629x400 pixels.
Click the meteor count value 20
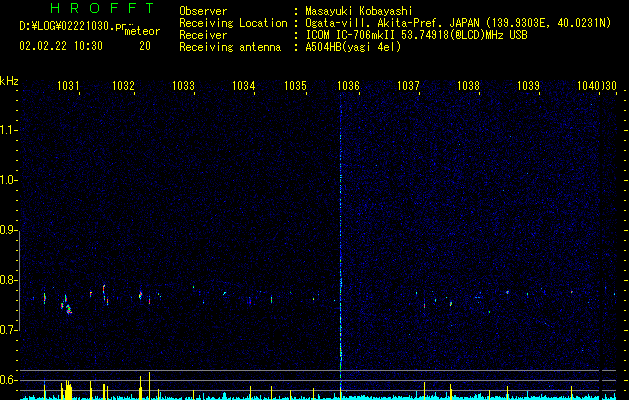(x=145, y=46)
